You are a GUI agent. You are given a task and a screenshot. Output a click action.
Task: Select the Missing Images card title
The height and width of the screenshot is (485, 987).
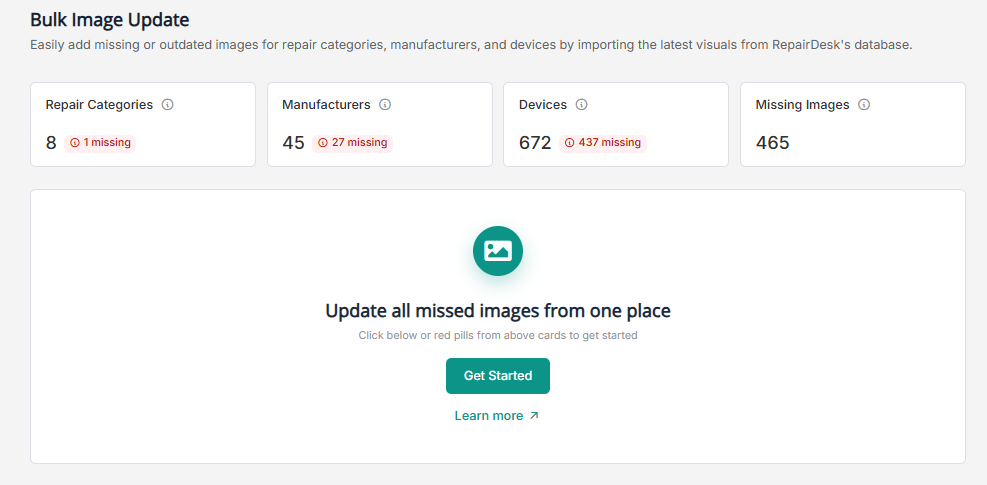pyautogui.click(x=802, y=105)
